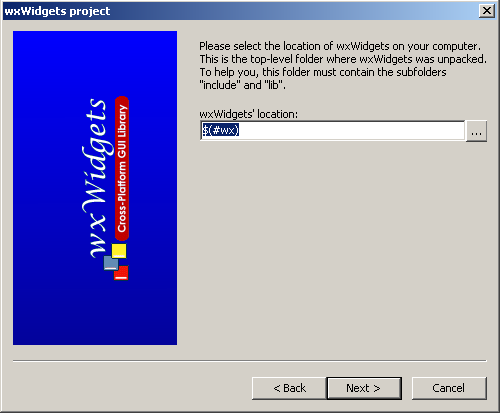Go to the next wizard page
The width and height of the screenshot is (500, 413).
click(364, 388)
